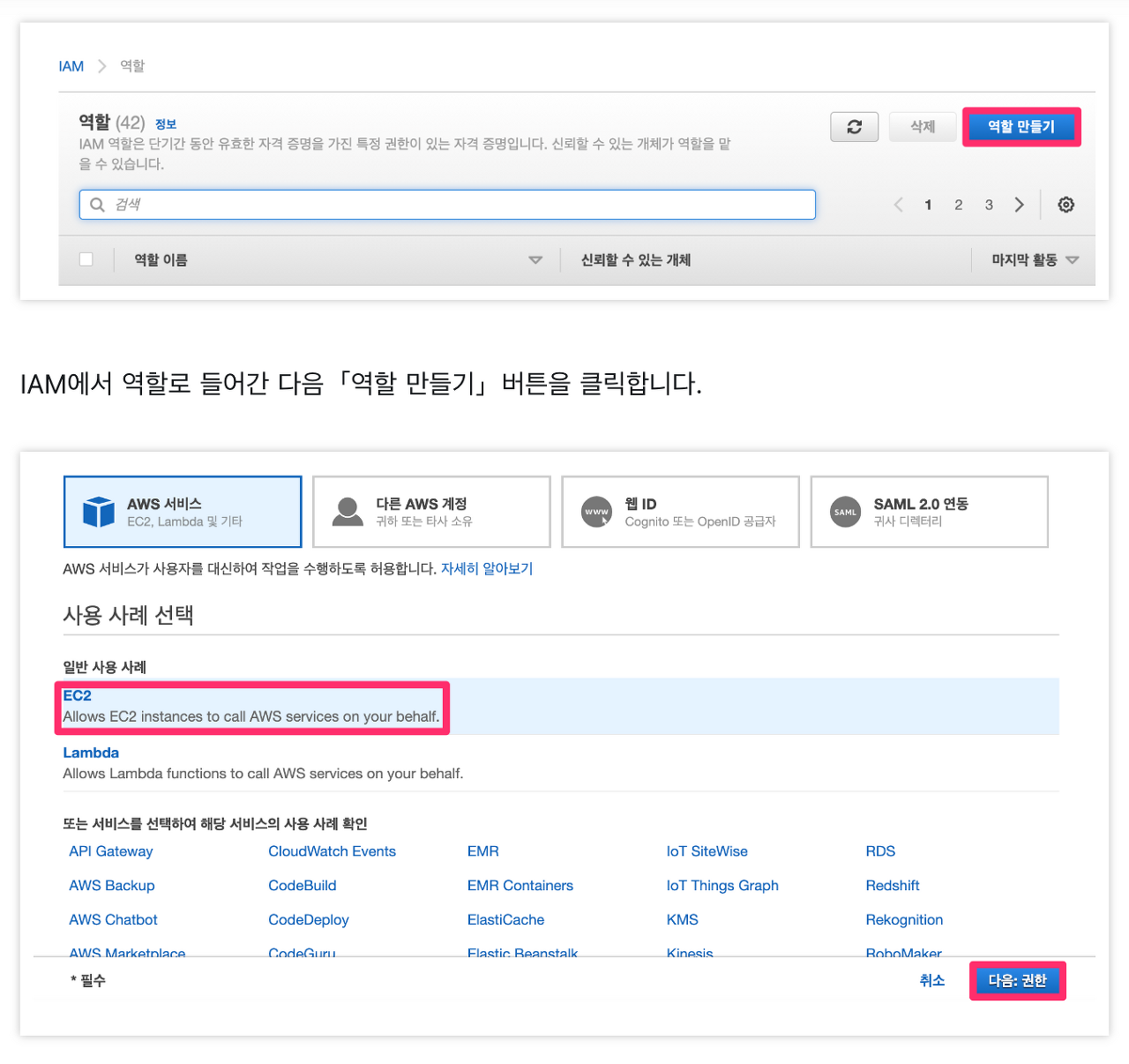
Task: Open the roles table settings gear
Action: [1065, 205]
